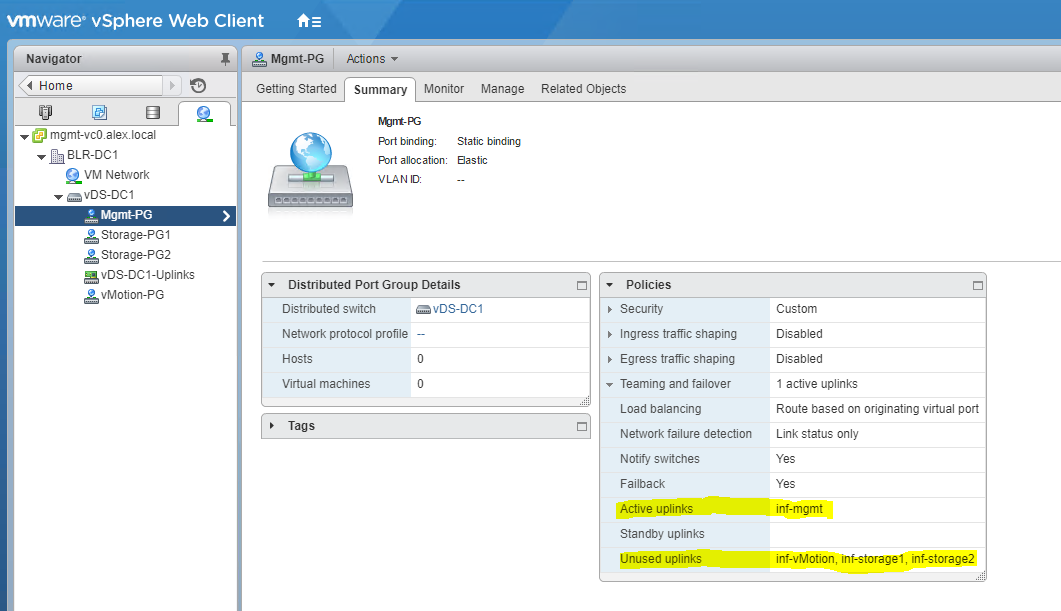Viewport: 1061px width, 611px height.
Task: Open the vDS-DC1 distributed switch link
Action: (457, 309)
